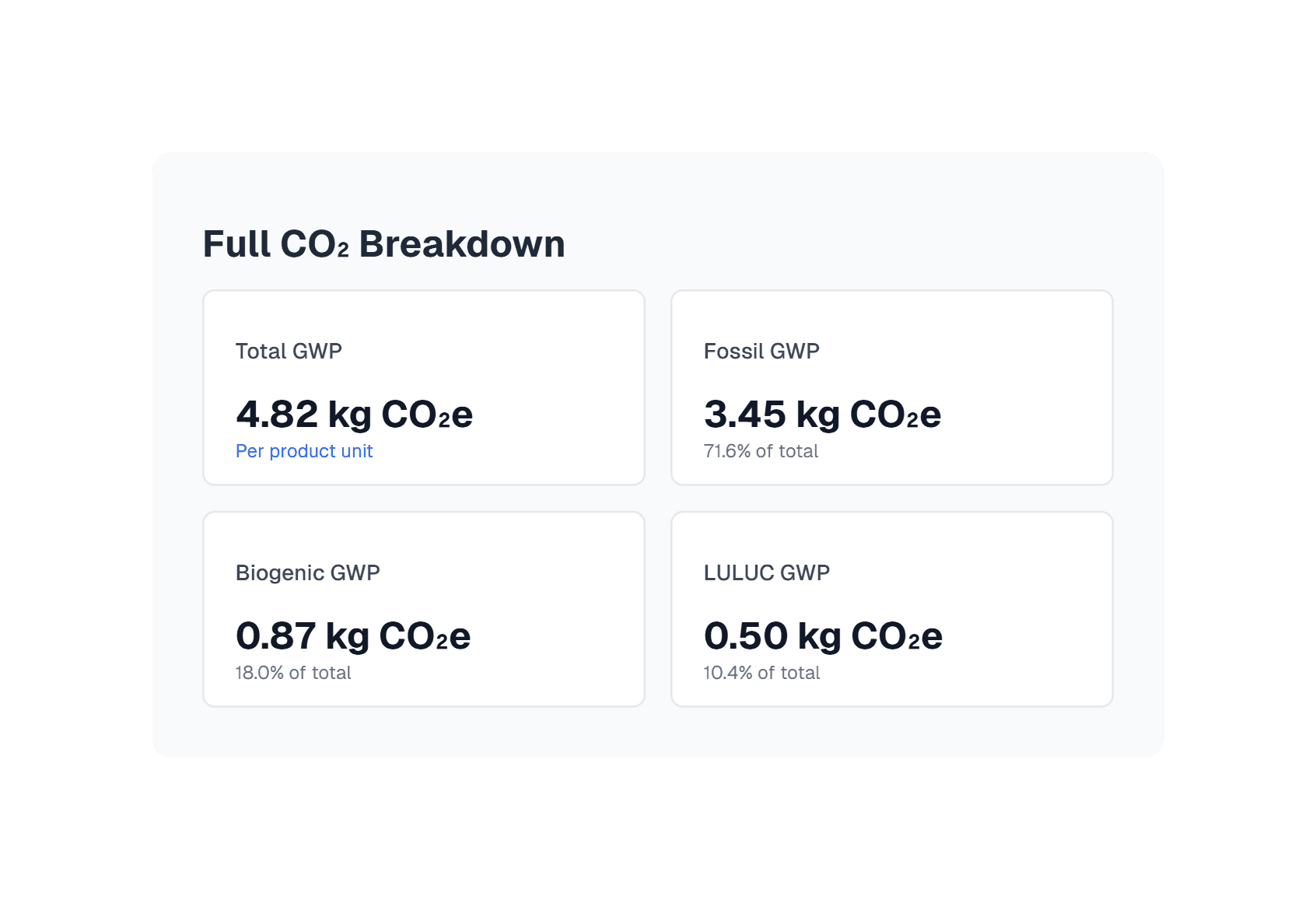The height and width of the screenshot is (910, 1316).
Task: Click the 10.4% of total text
Action: [x=761, y=673]
